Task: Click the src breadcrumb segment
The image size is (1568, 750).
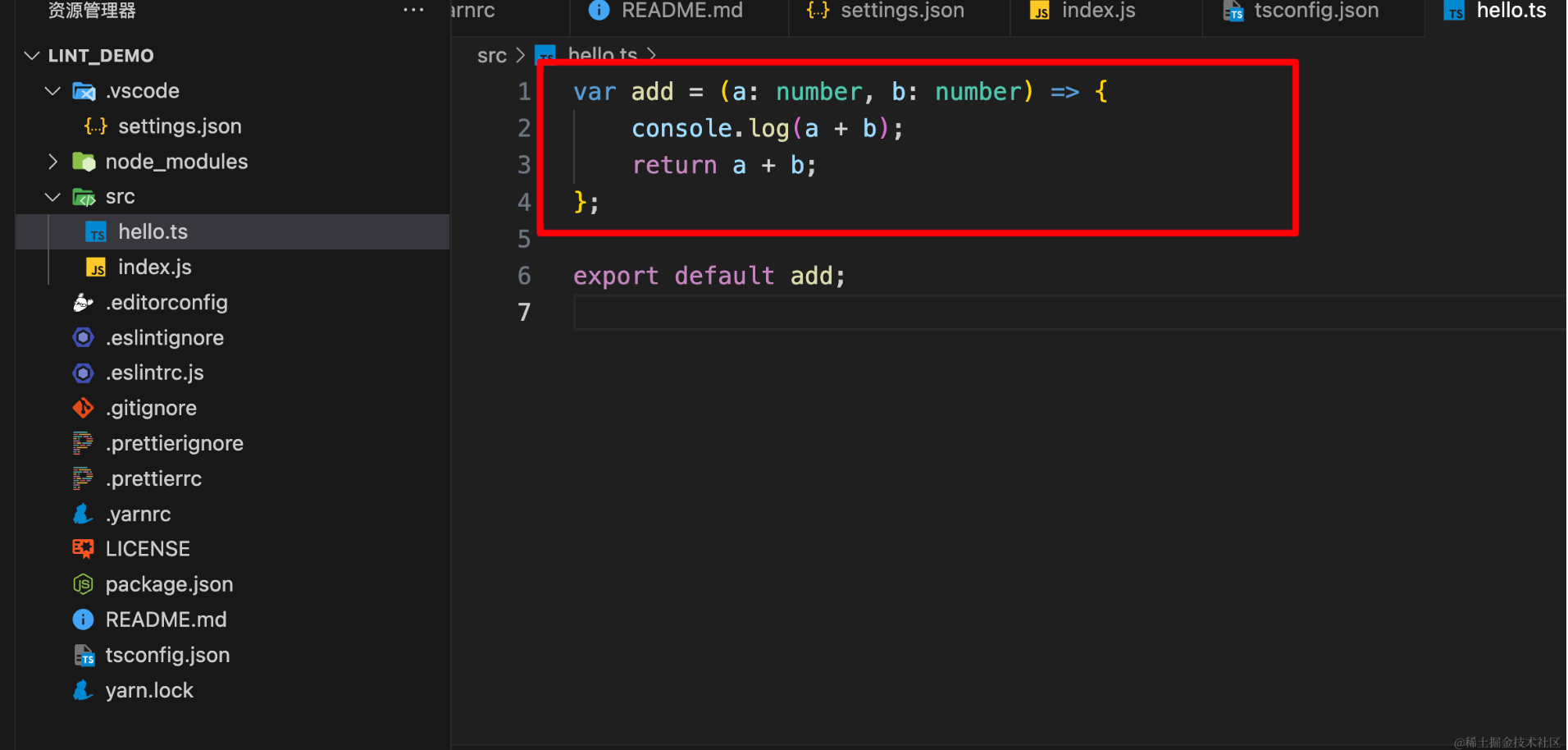Action: [x=492, y=55]
